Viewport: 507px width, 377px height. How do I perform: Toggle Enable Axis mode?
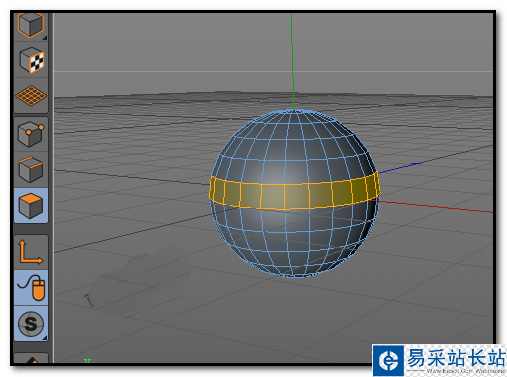(31, 252)
